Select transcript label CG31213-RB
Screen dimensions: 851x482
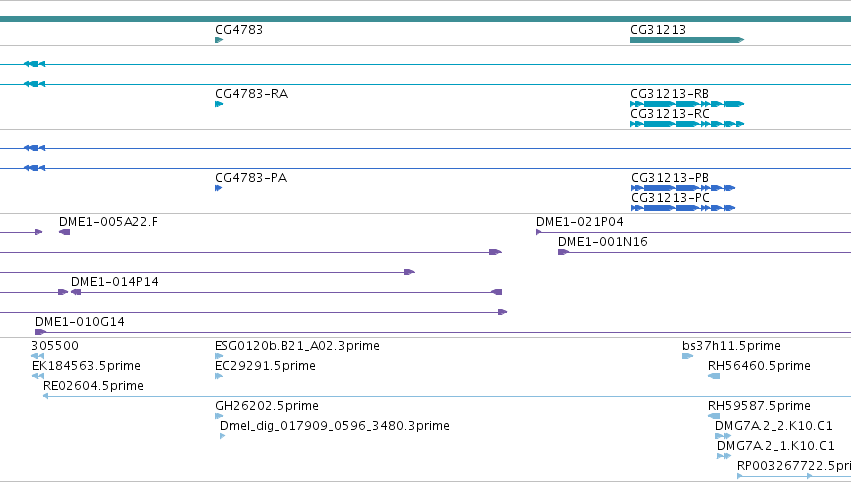coord(669,94)
